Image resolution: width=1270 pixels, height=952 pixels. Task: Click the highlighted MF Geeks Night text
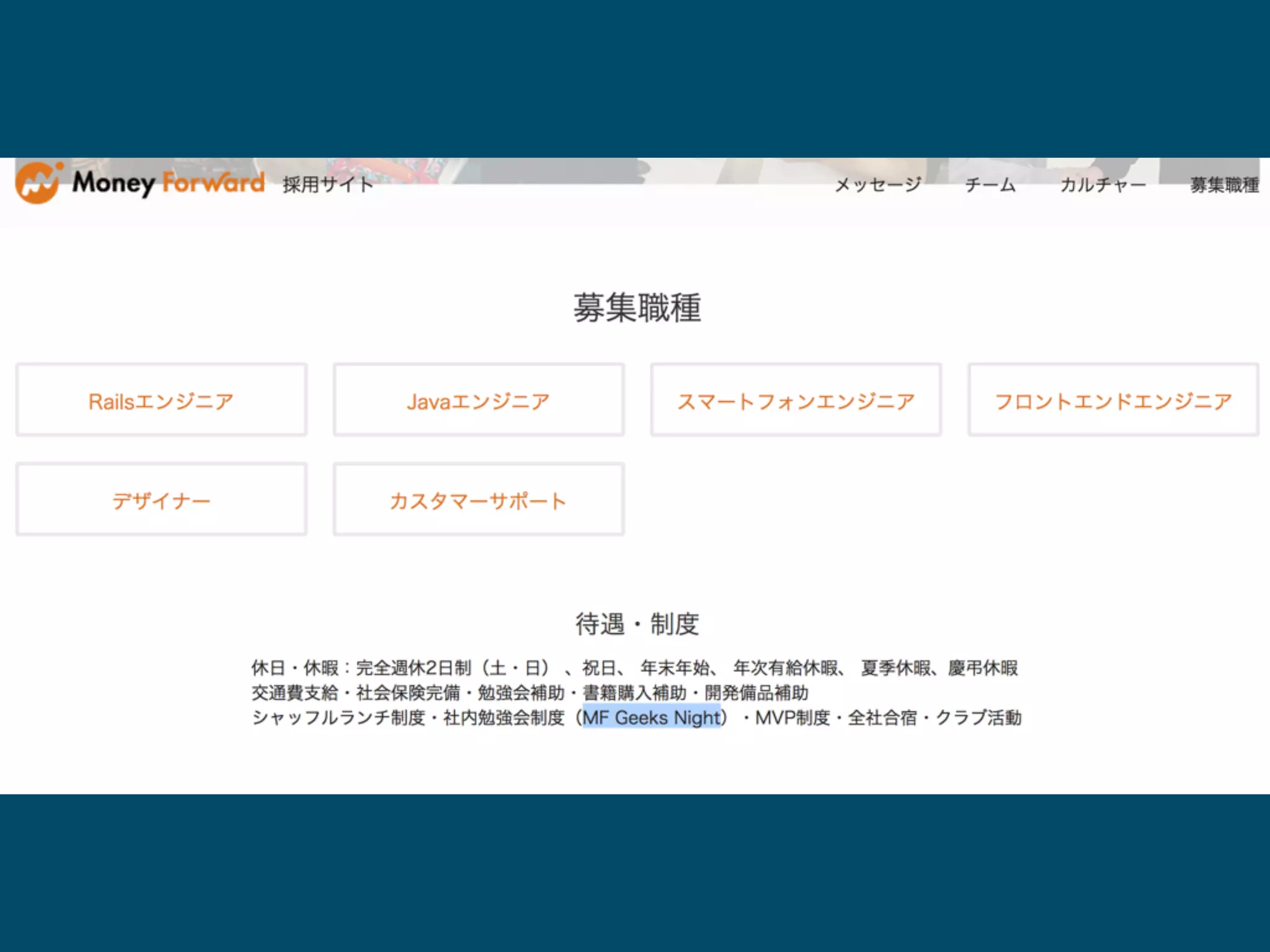(x=652, y=718)
